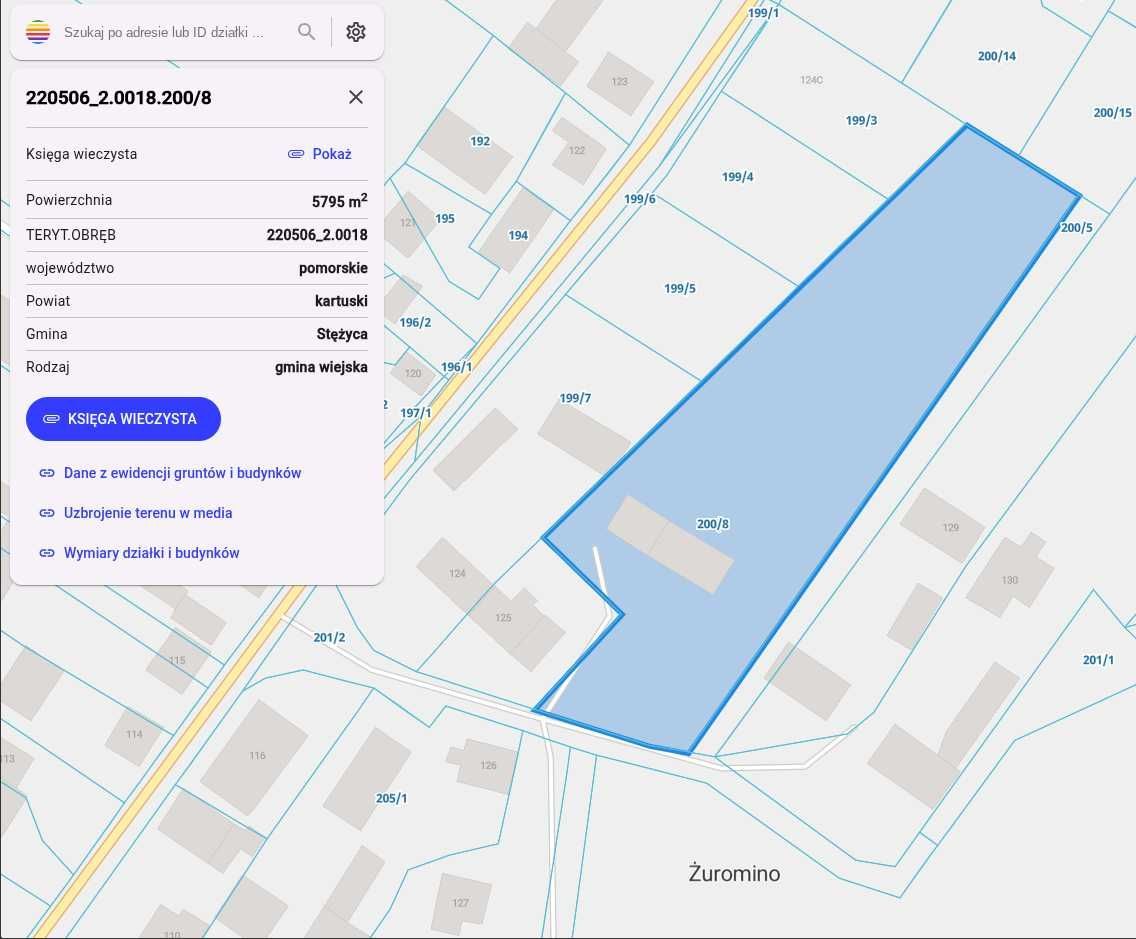Viewport: 1136px width, 939px height.
Task: Click parcel 197/1 label on map
Action: coord(416,413)
